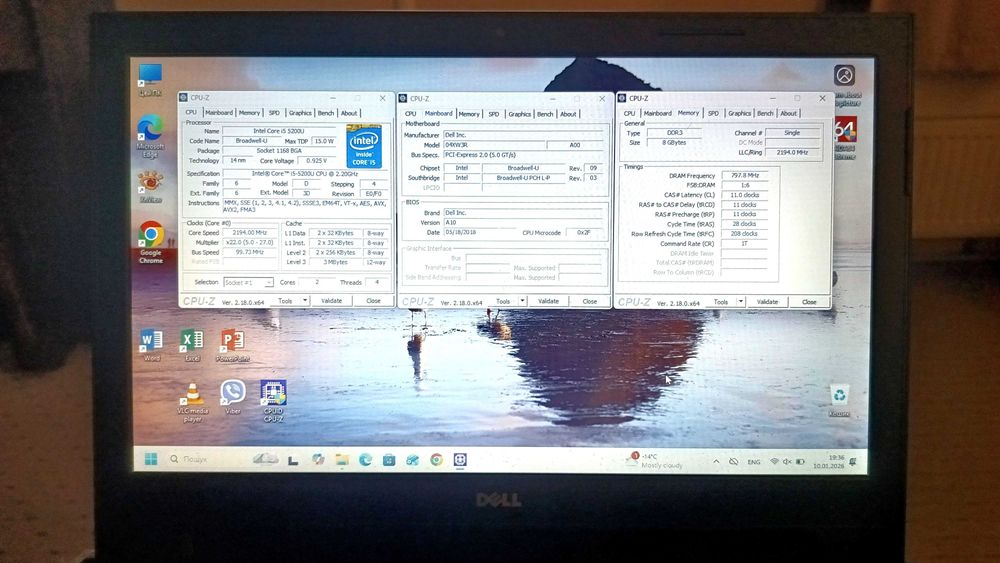Click Close button in the Mainboard window
Screen dimensions: 1000x563
point(589,301)
